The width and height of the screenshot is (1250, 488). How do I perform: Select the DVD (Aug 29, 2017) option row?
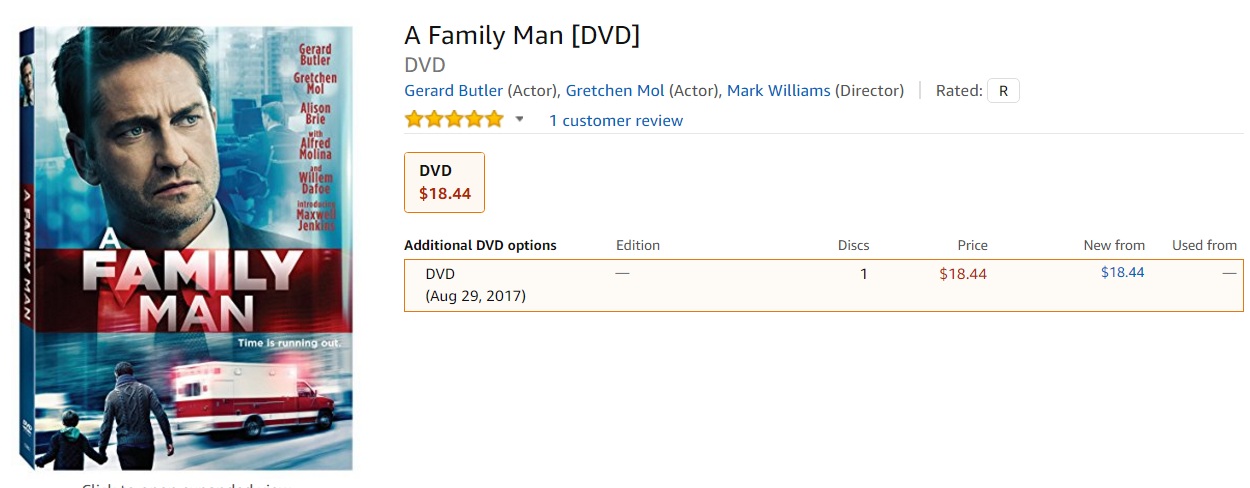point(475,285)
